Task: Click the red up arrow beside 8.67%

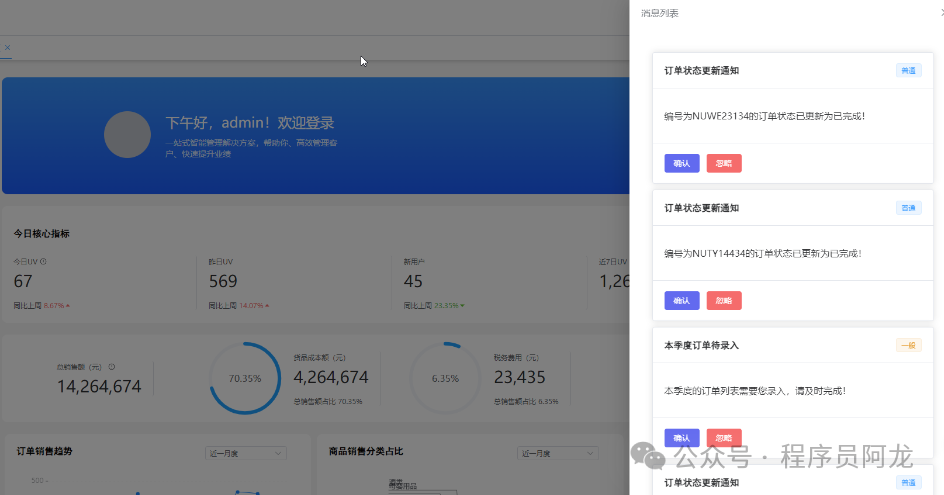Action: (68, 306)
